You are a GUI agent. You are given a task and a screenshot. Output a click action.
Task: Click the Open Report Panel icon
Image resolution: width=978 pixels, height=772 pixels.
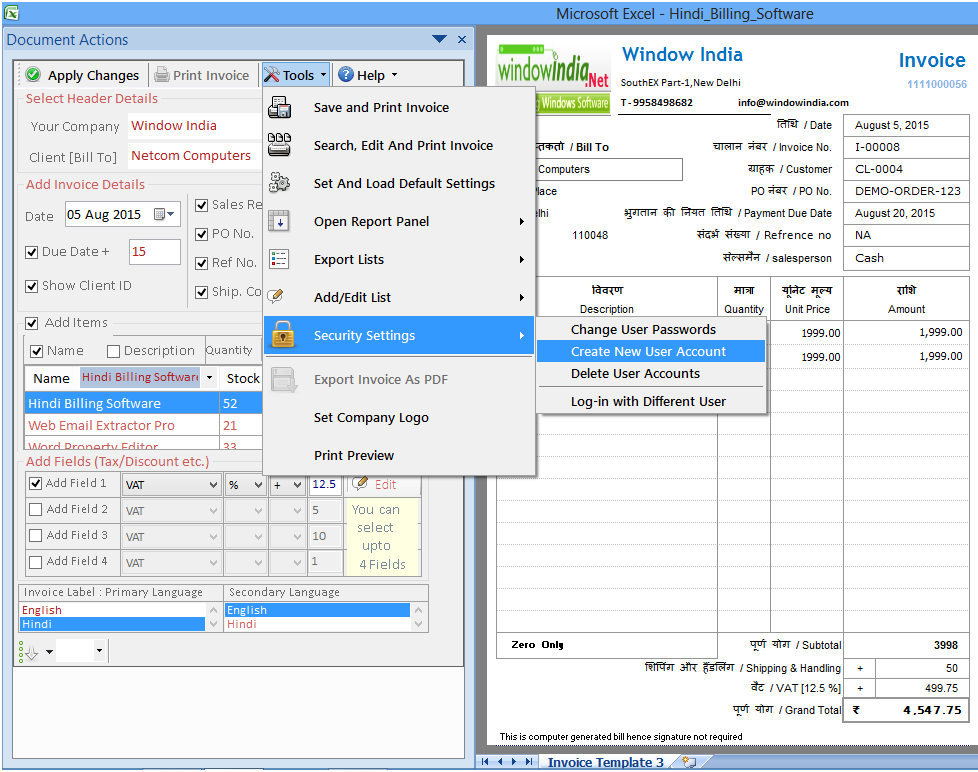[278, 221]
